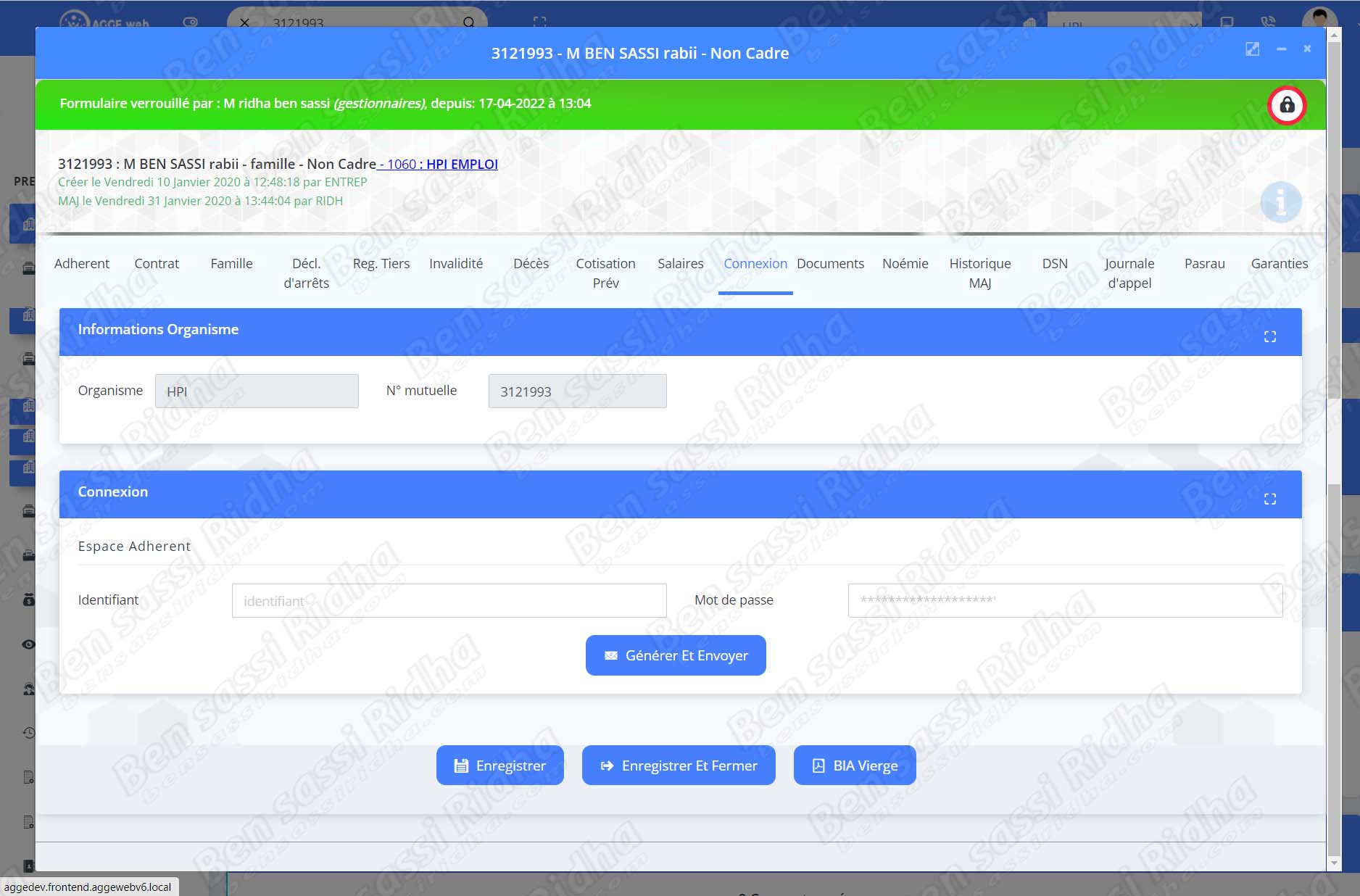Expand the Connexion panel fullscreen
Viewport: 1360px width, 896px height.
click(x=1269, y=499)
